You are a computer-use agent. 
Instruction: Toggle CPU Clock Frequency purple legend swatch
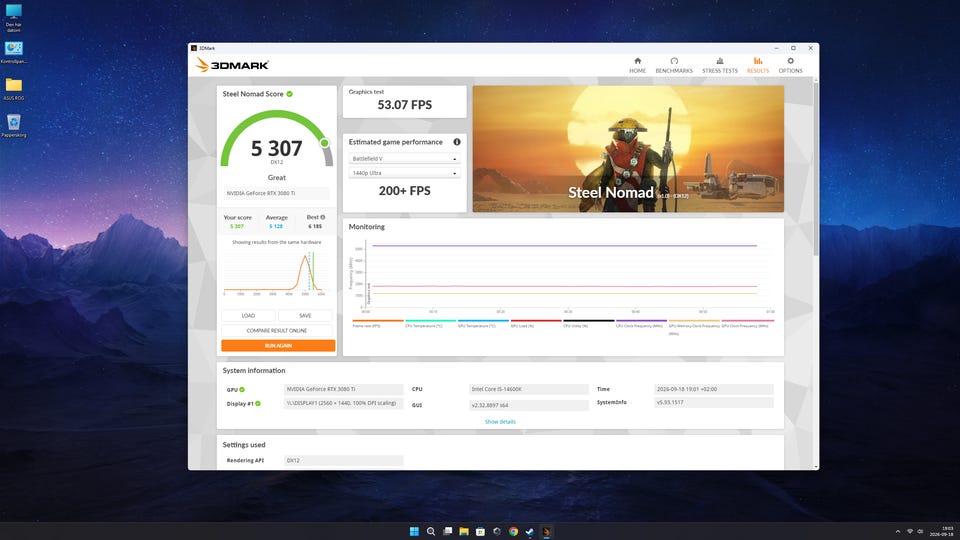click(x=641, y=320)
